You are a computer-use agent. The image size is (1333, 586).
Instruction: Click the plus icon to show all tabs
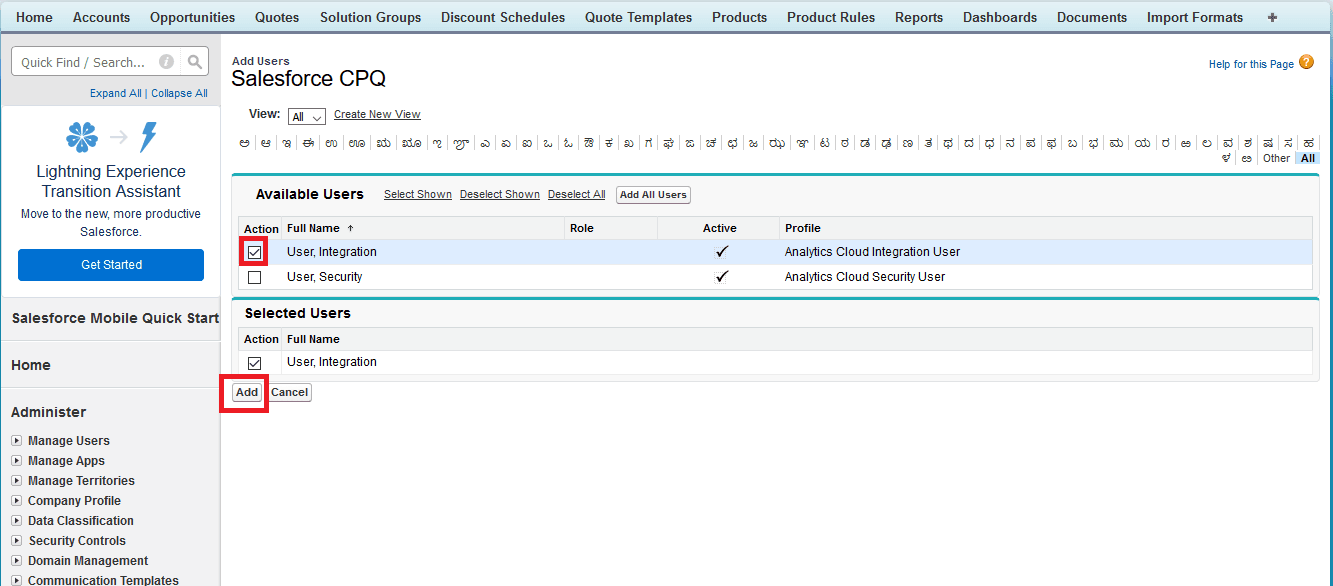coord(1272,17)
